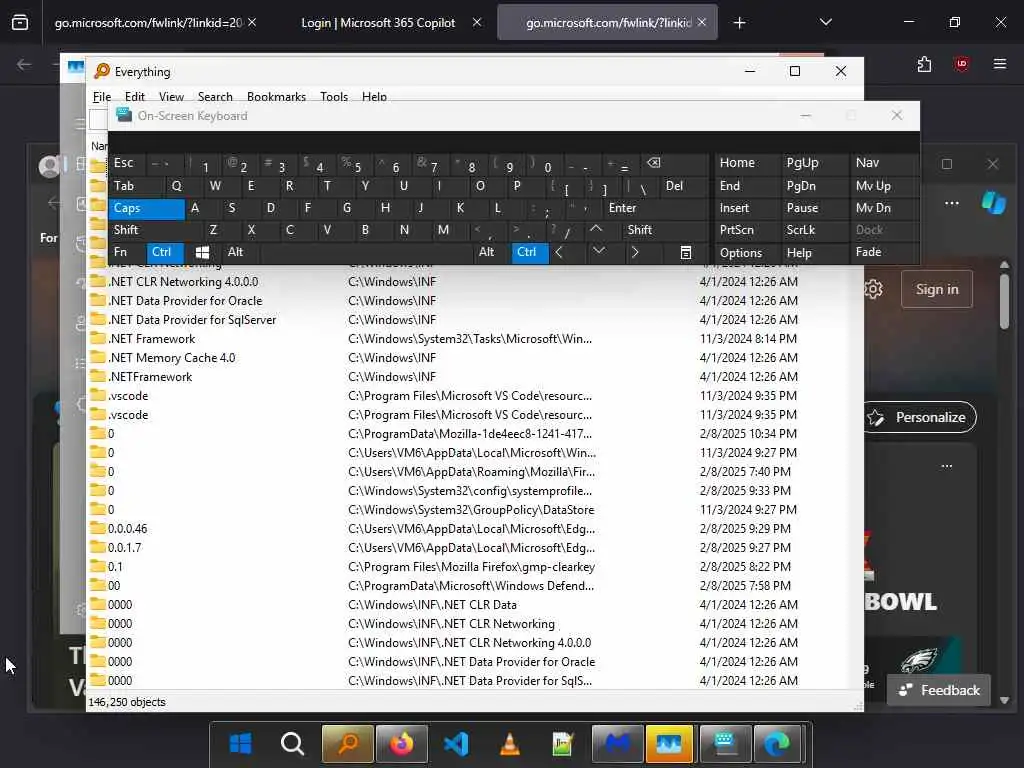1024x768 pixels.
Task: Toggle the Fn key on keyboard
Action: tap(127, 252)
